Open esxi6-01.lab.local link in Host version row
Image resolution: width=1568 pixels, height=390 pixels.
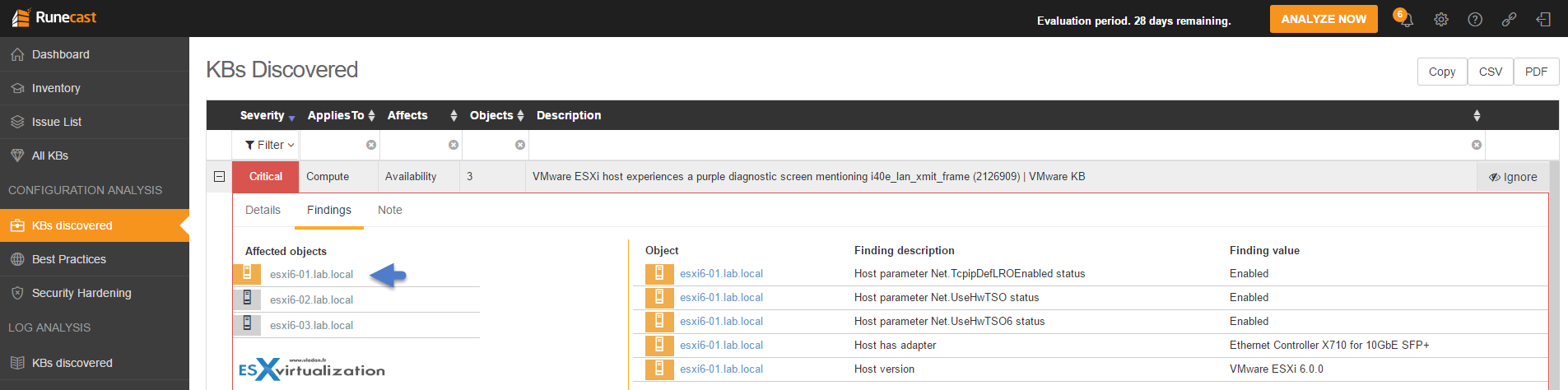[721, 369]
